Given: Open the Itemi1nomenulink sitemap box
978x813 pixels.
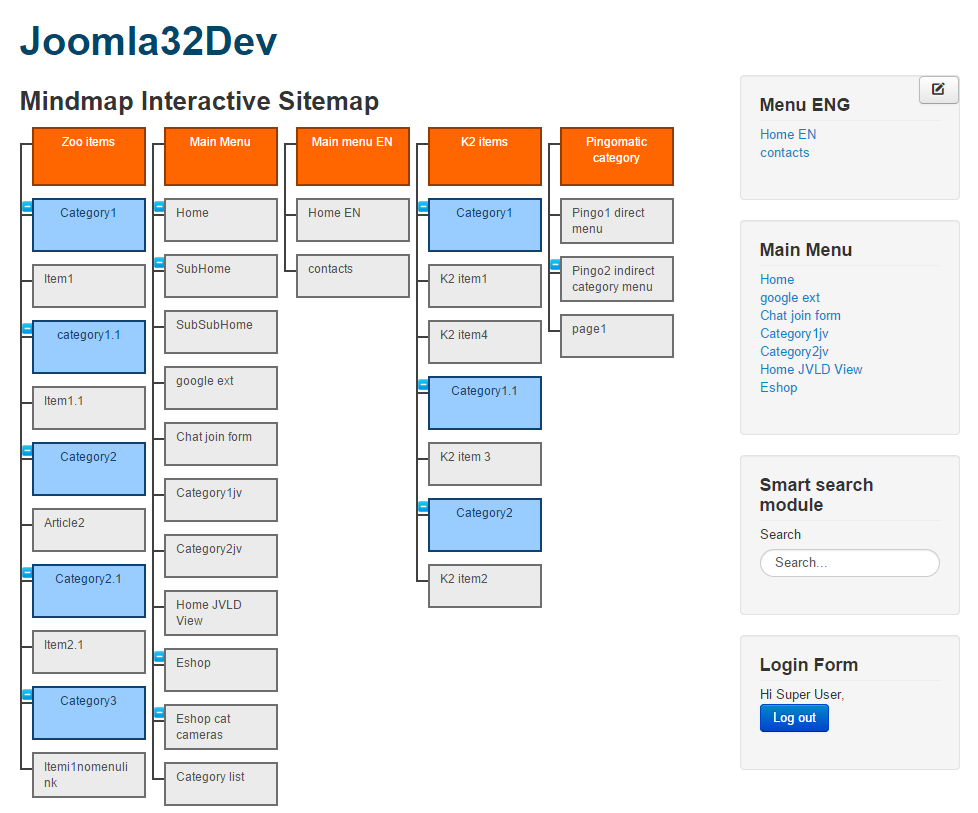Looking at the screenshot, I should point(89,775).
